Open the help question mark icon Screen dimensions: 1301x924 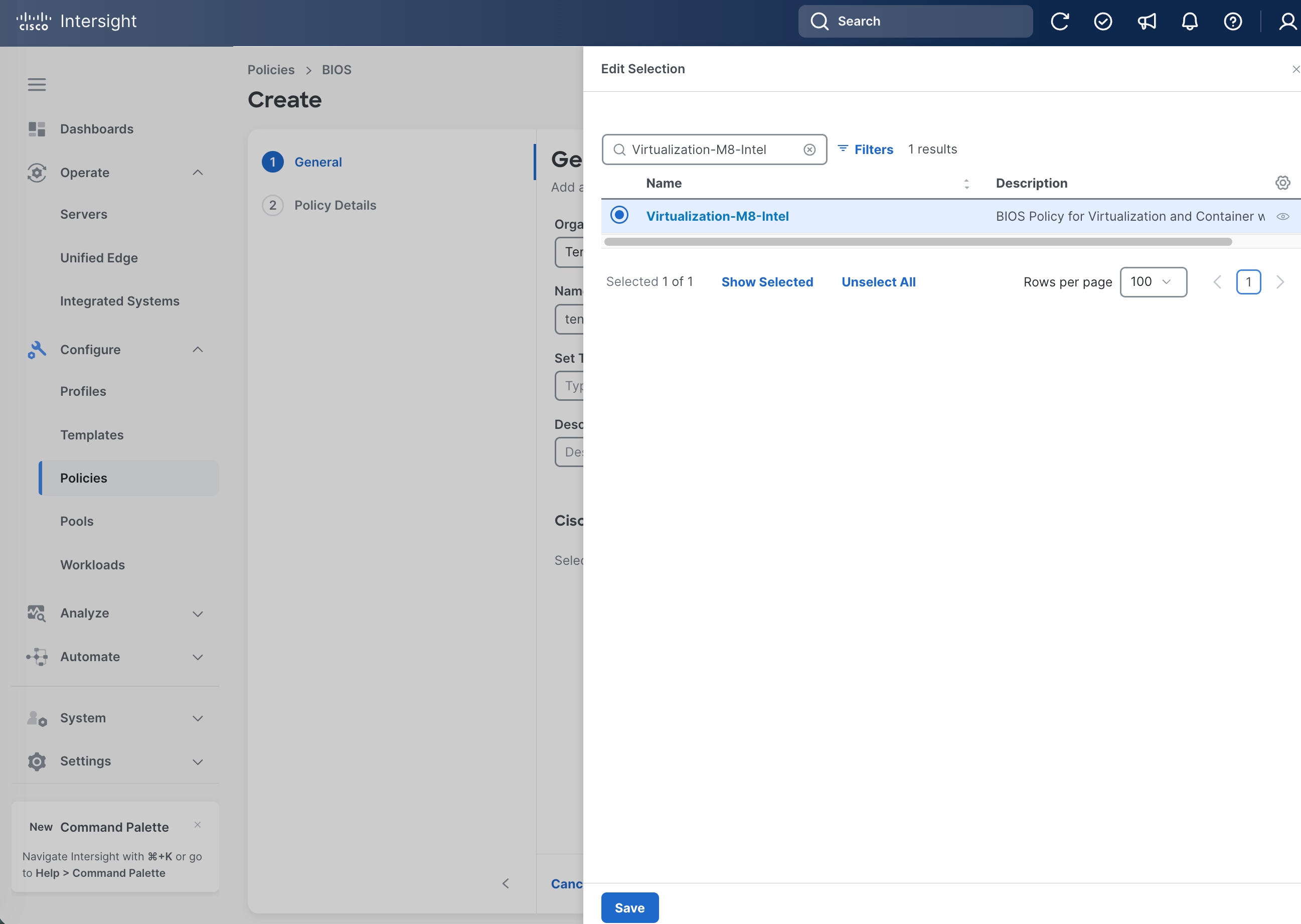1233,22
